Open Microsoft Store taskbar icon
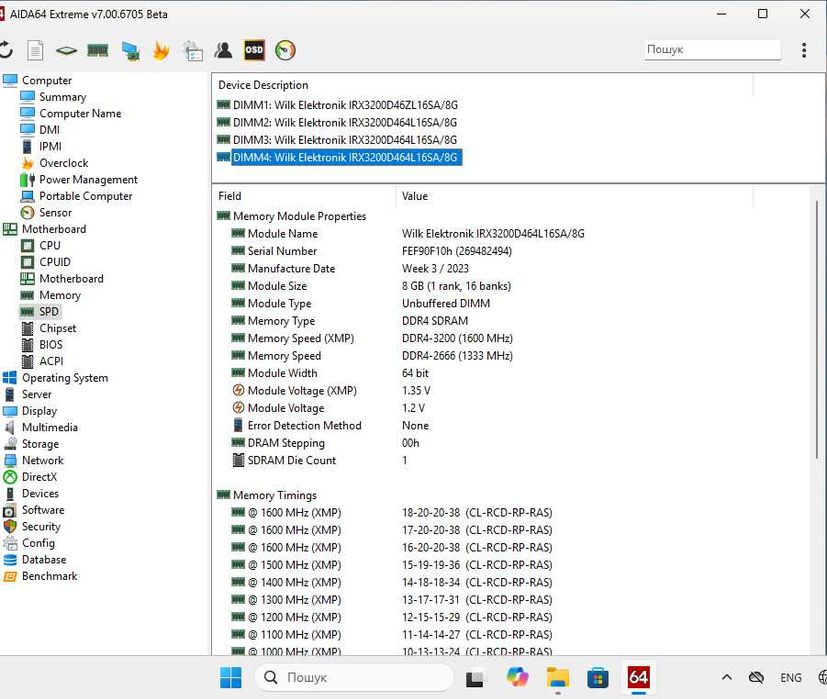The height and width of the screenshot is (699, 827). 598,677
